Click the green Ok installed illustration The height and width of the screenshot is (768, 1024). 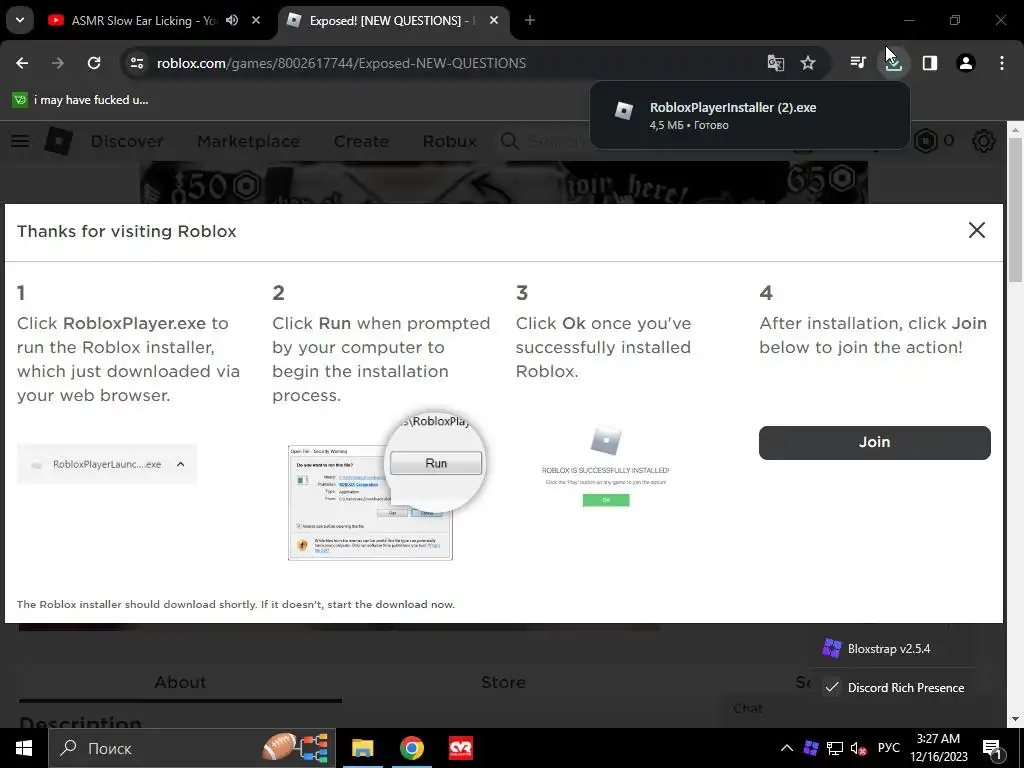(606, 500)
